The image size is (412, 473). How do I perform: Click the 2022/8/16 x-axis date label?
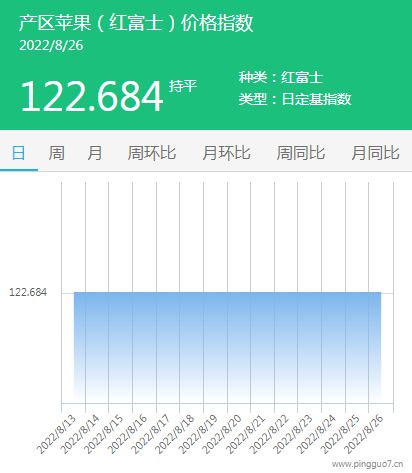(x=127, y=435)
